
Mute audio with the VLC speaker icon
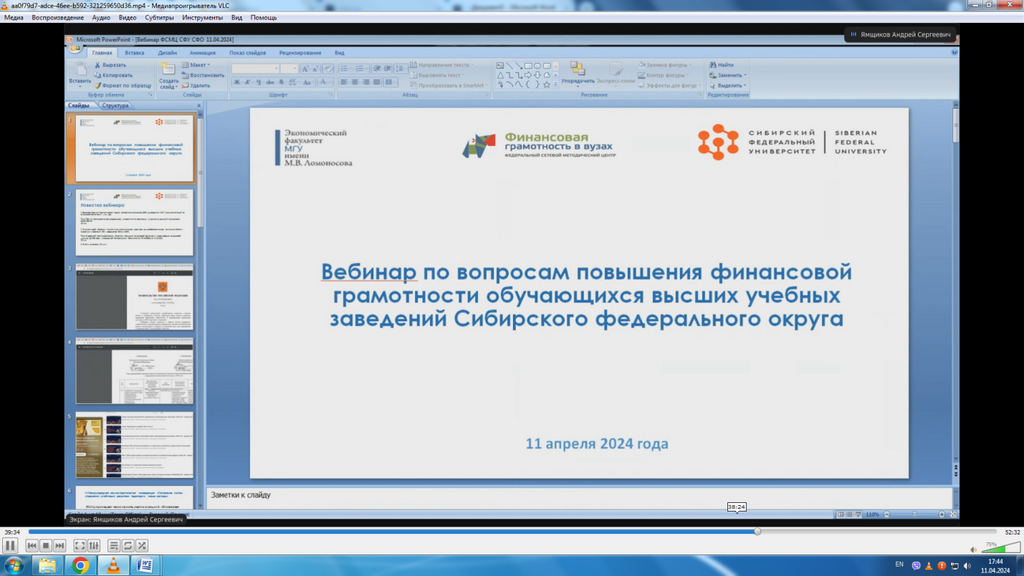click(974, 549)
